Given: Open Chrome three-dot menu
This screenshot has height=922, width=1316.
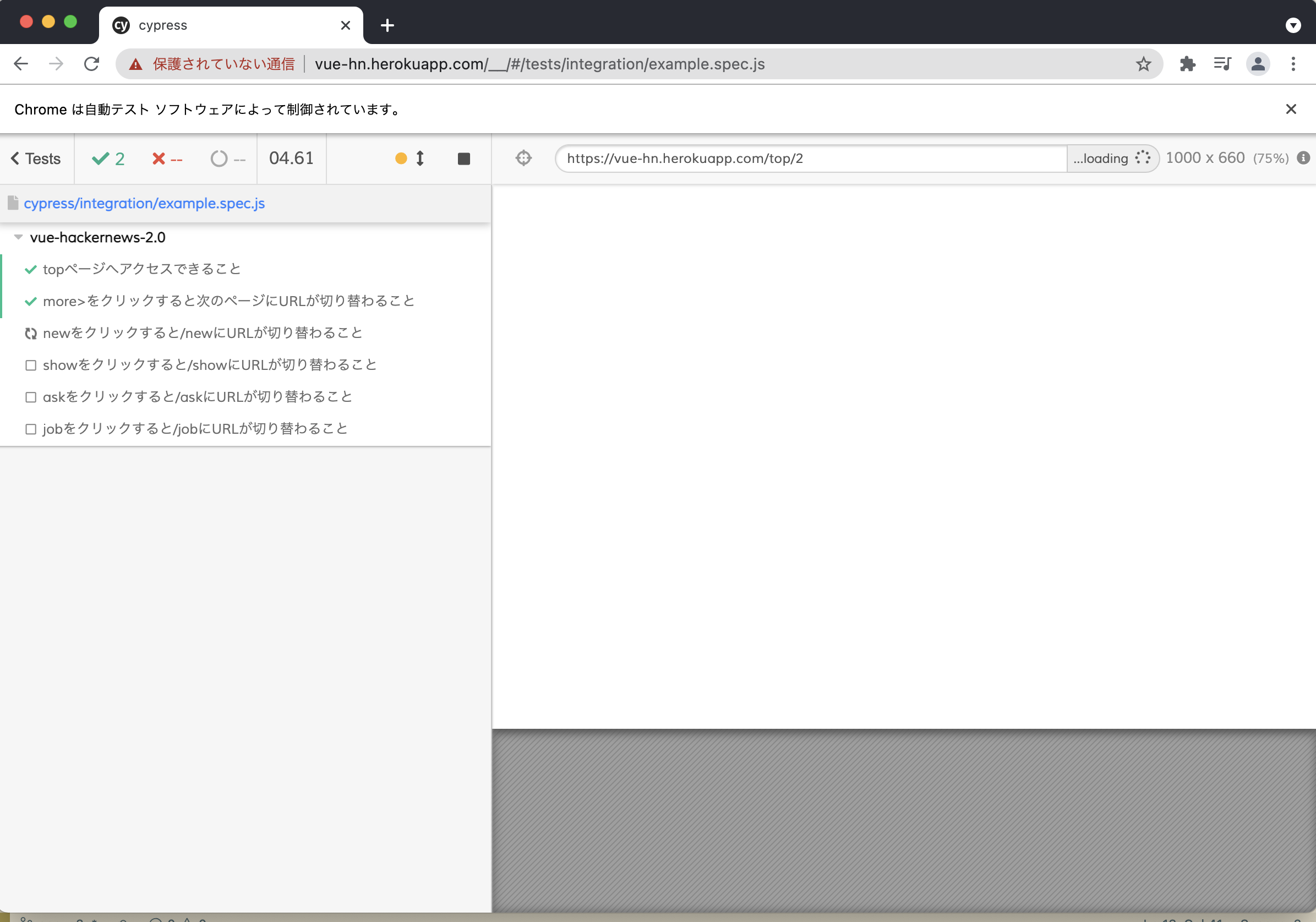Looking at the screenshot, I should [1293, 64].
